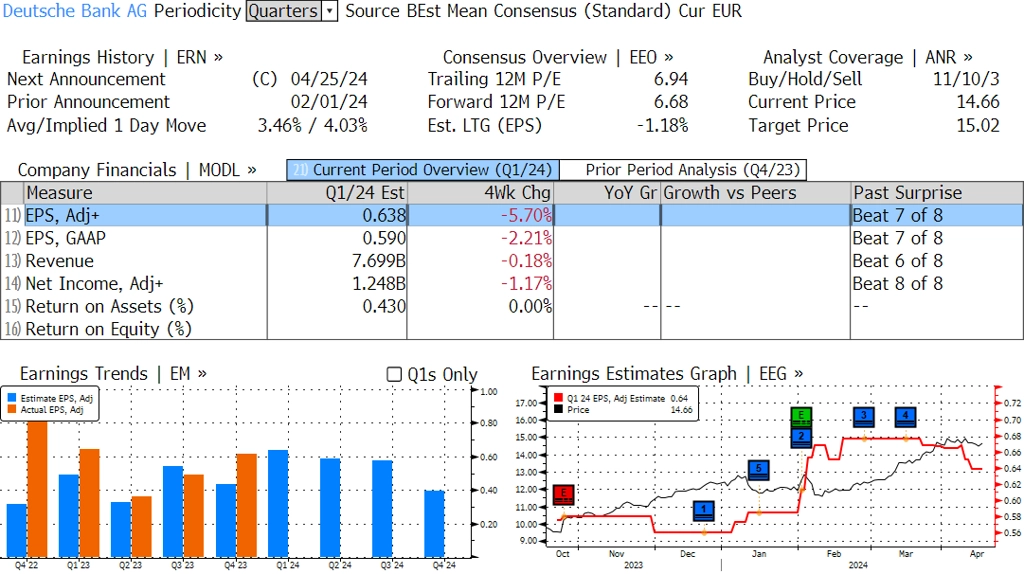Viewport: 1024px width, 574px height.
Task: Select the Revenue measure row
Action: click(x=512, y=261)
